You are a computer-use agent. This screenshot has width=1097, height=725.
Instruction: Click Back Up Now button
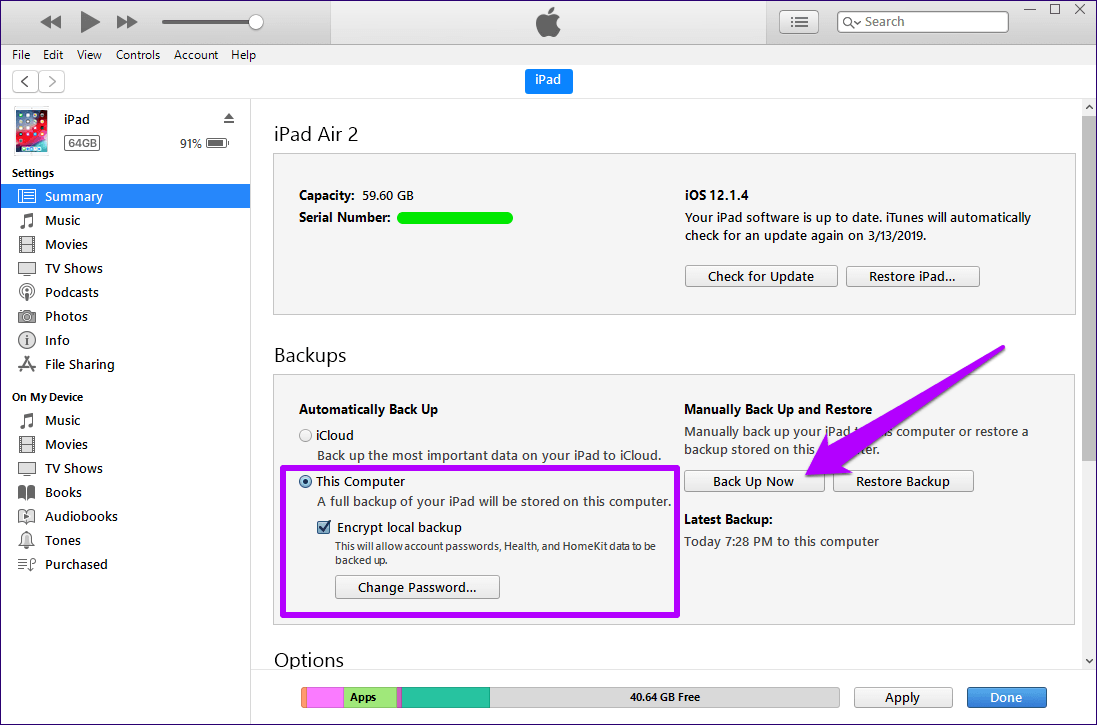coord(753,481)
